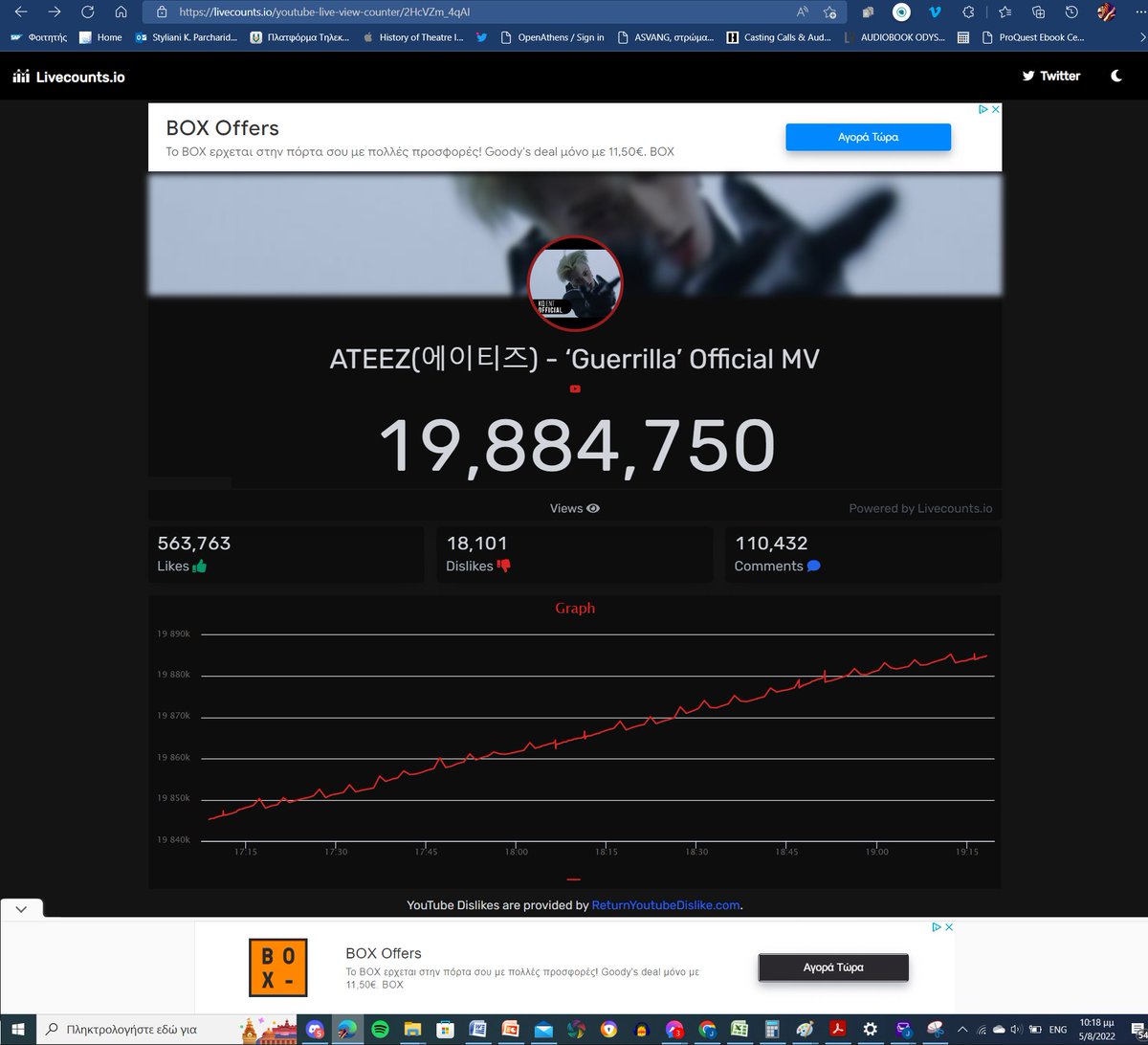Click the Powered by Livecounts.io text

point(920,508)
